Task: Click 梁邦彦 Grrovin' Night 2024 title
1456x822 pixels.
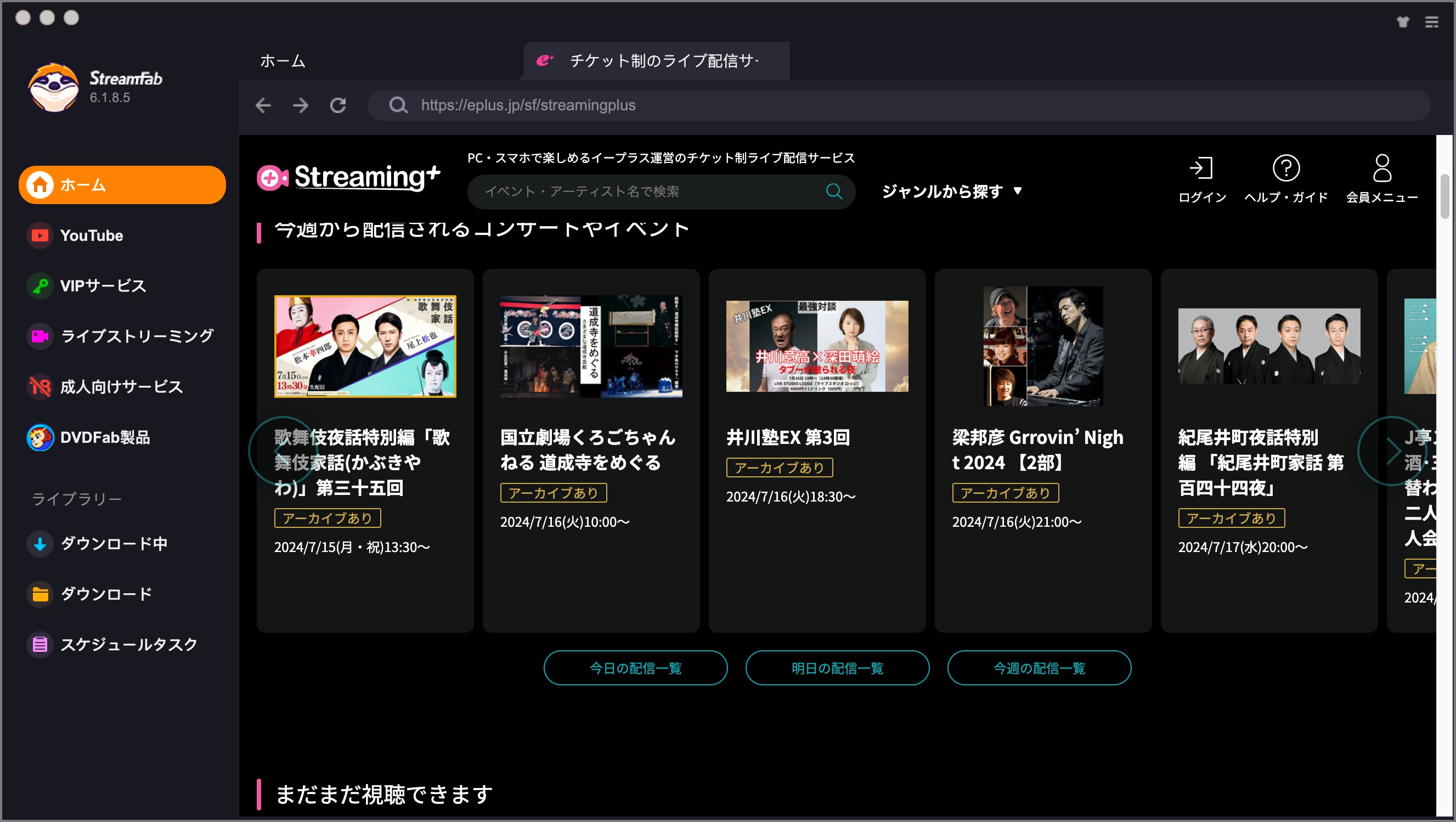Action: (1038, 450)
